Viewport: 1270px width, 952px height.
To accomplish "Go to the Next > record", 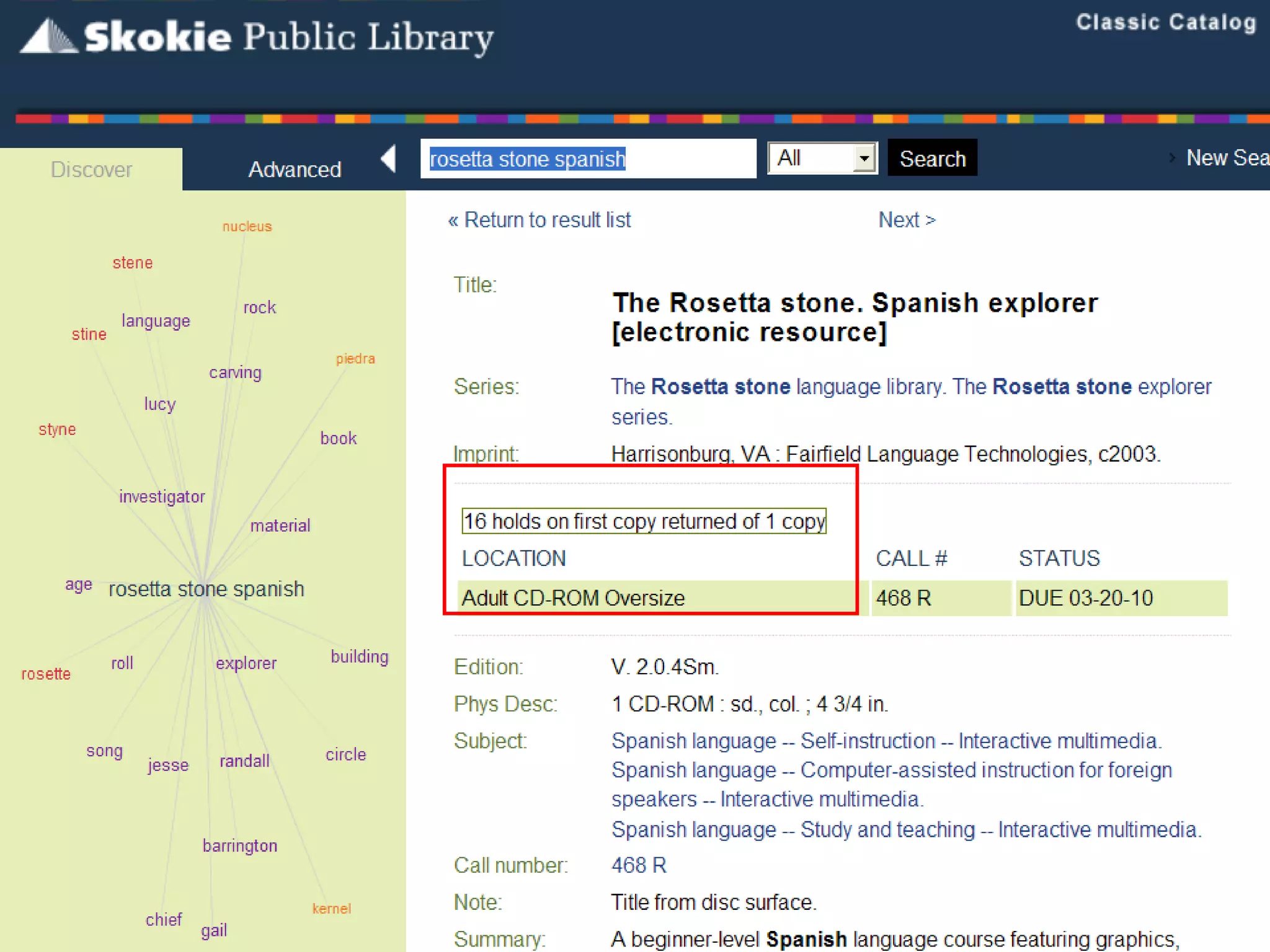I will click(x=906, y=220).
